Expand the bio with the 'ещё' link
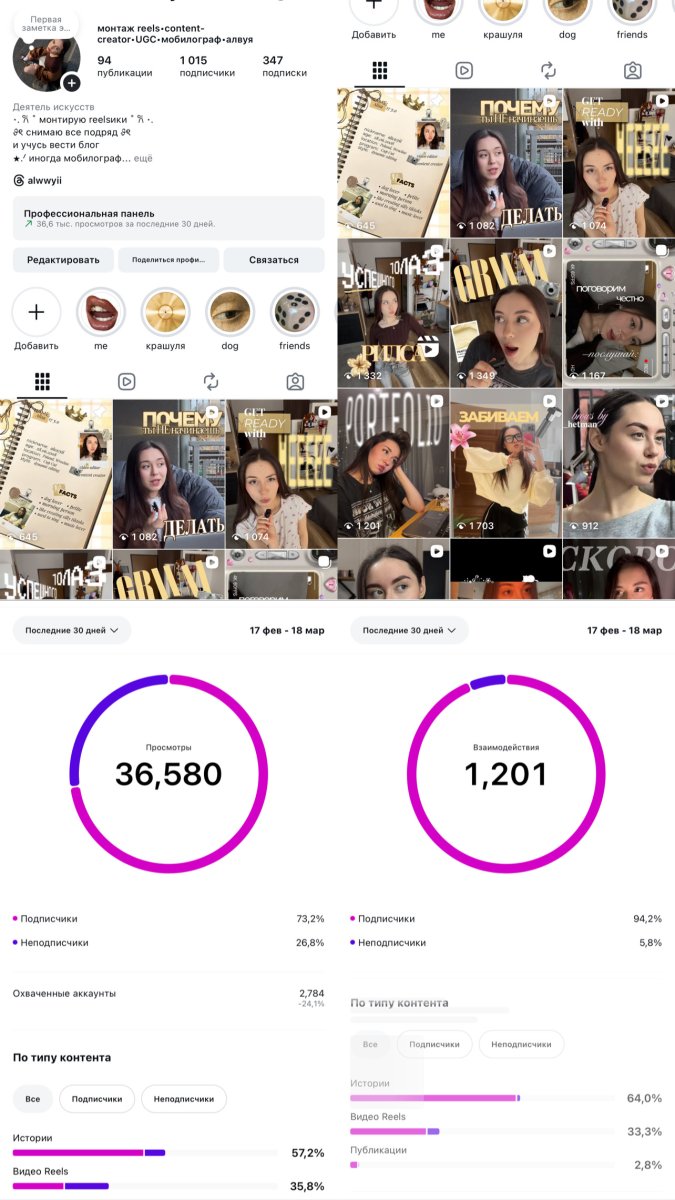The image size is (675, 1200). pos(143,159)
